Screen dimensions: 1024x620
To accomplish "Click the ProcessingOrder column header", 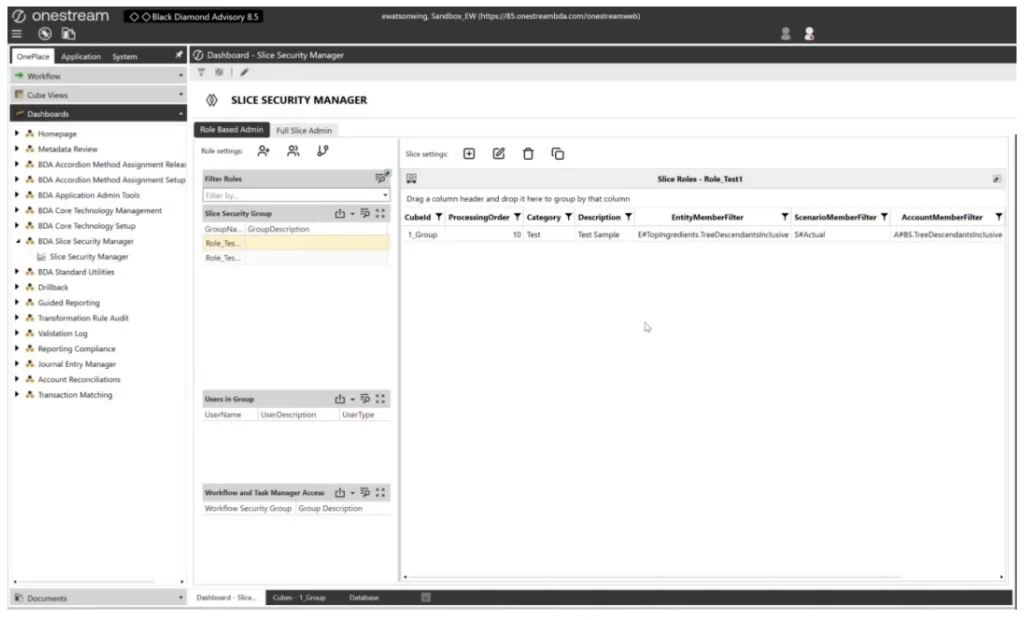I will click(x=479, y=218).
